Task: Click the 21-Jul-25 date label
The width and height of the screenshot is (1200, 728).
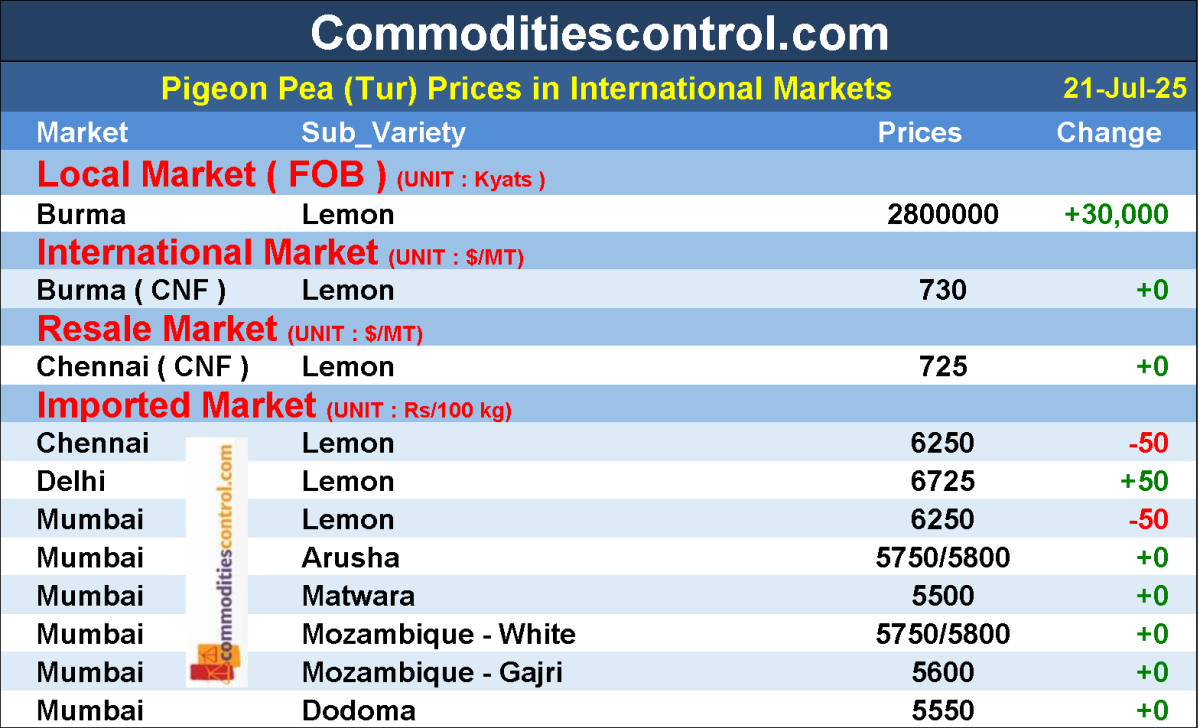Action: [1124, 89]
